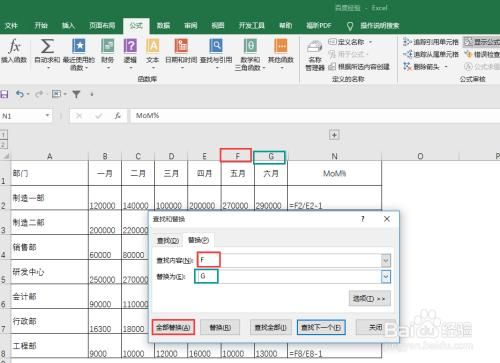The image size is (500, 363).
Task: Click the dialog help question mark
Action: 363,219
